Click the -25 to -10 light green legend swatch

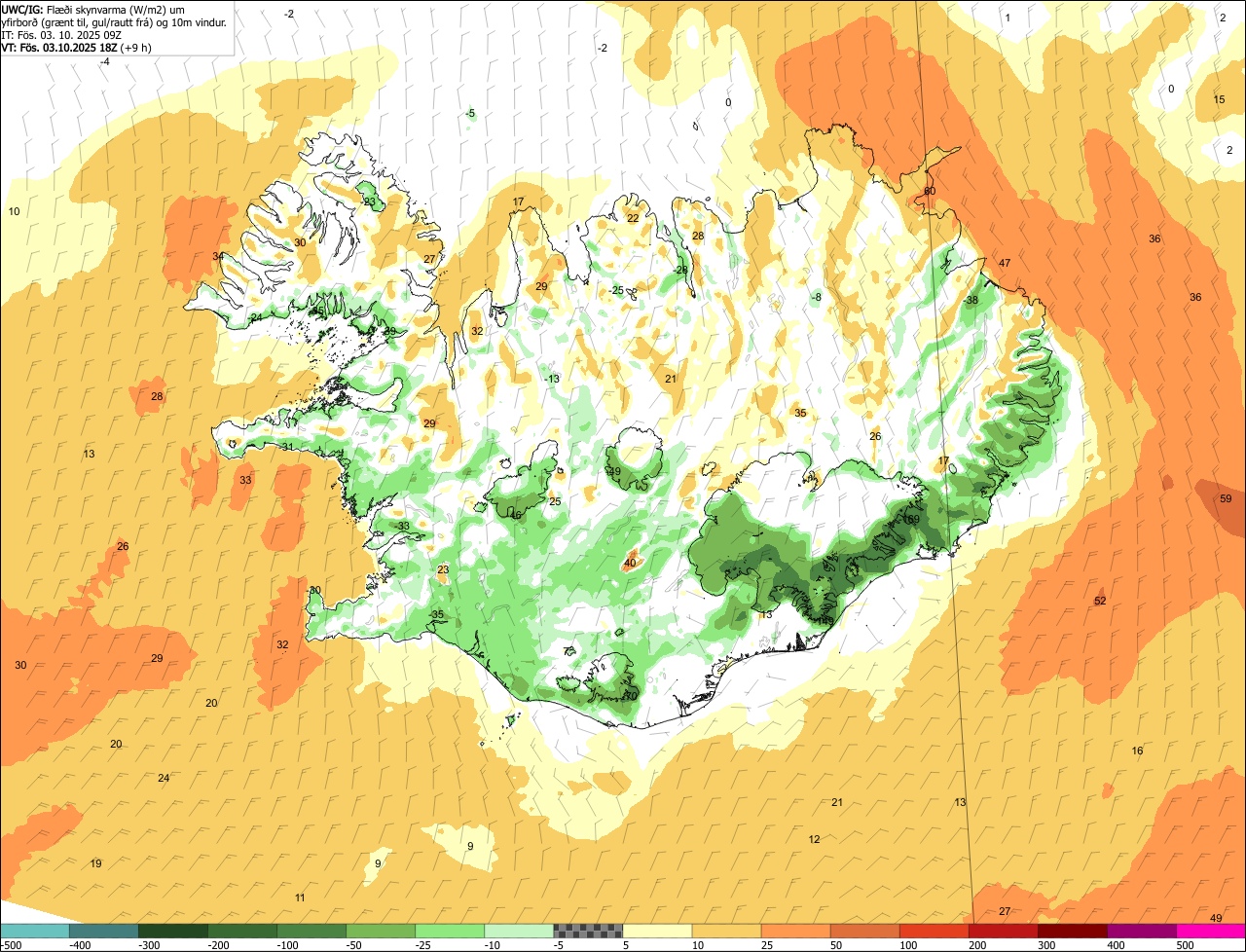[x=450, y=931]
